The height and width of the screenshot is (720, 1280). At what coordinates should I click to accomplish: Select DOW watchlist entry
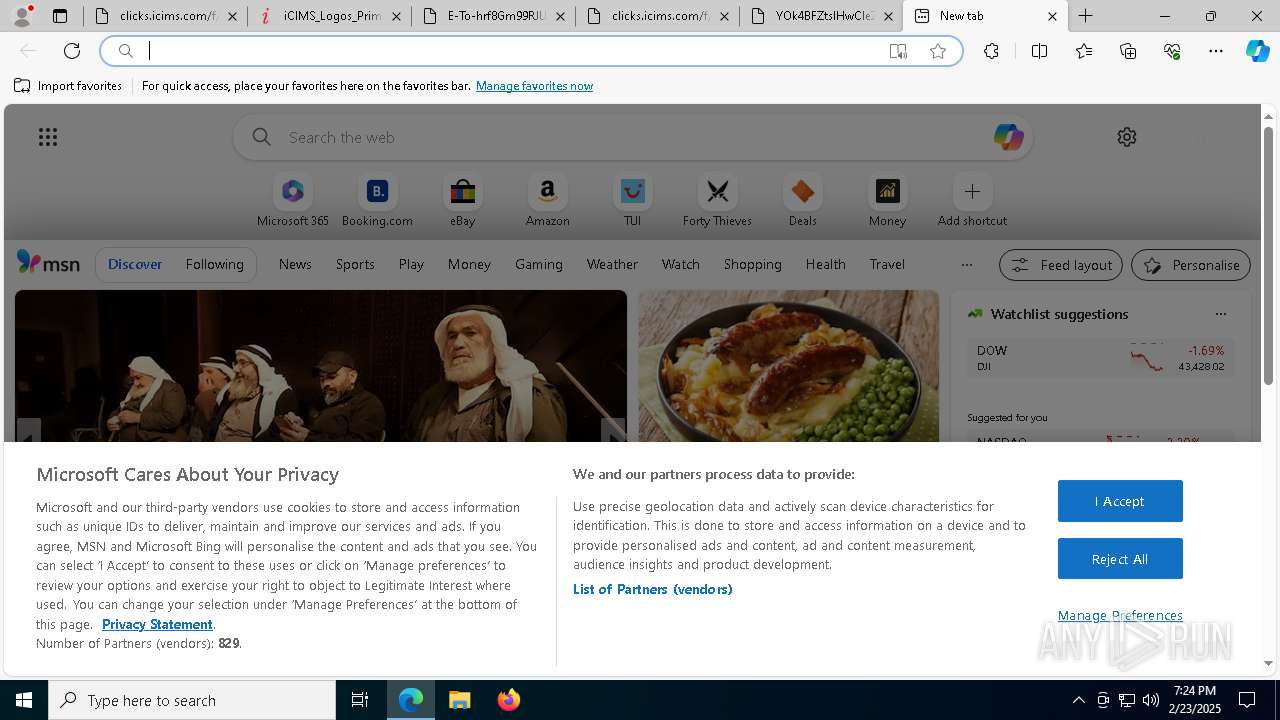[1099, 358]
